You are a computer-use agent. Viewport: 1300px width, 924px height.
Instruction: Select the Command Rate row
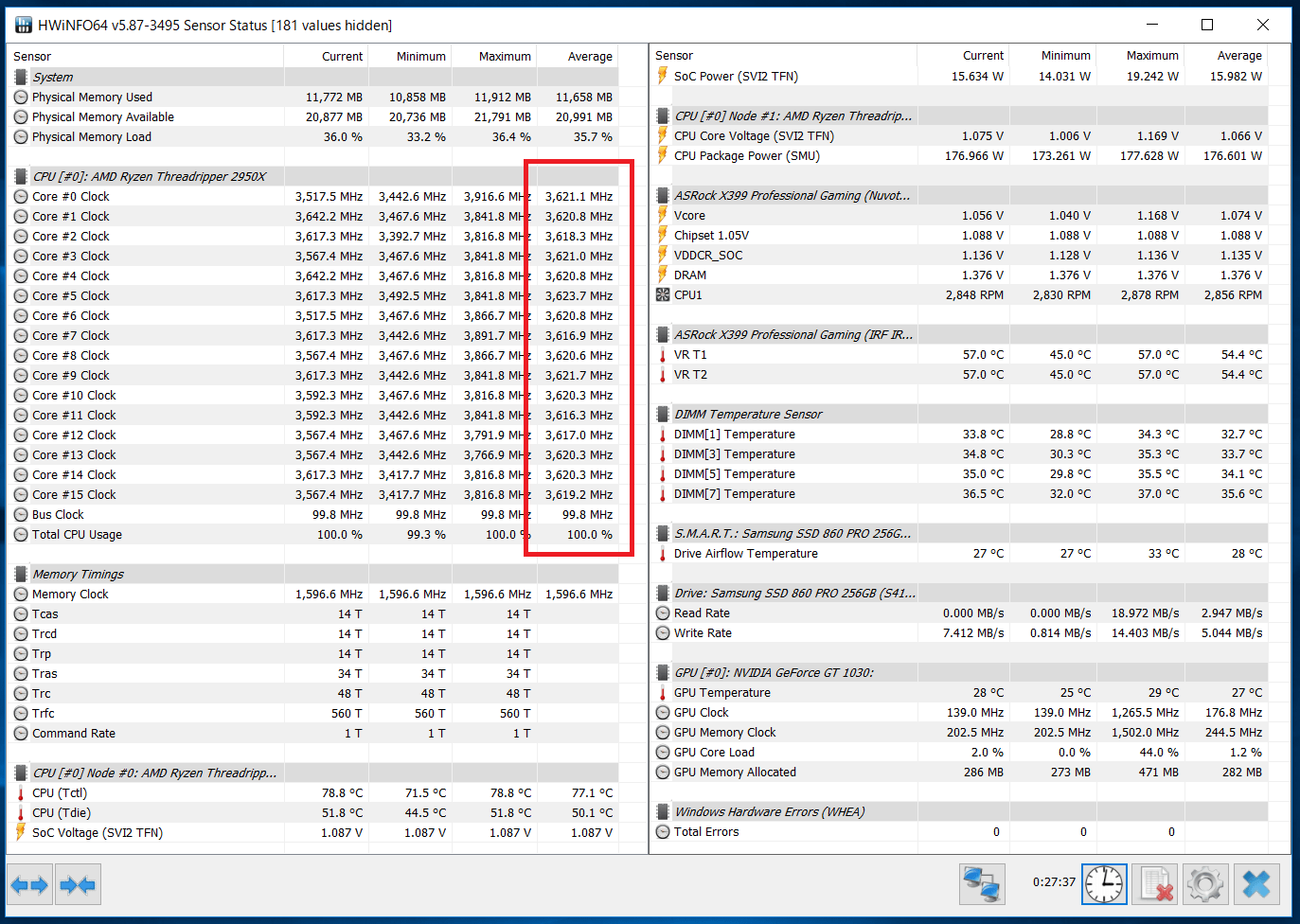coord(314,733)
